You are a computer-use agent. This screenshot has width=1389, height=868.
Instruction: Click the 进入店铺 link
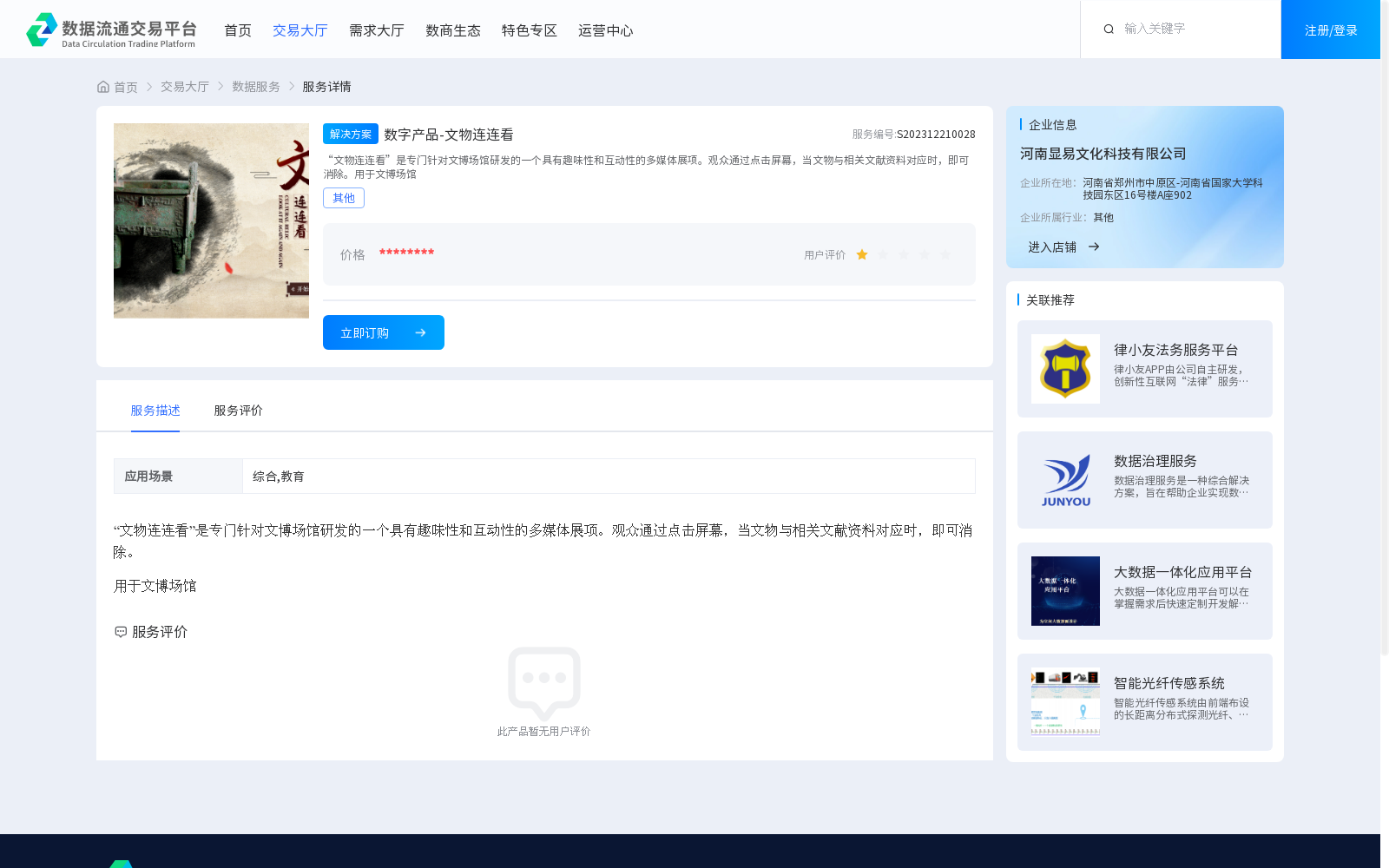click(x=1052, y=247)
